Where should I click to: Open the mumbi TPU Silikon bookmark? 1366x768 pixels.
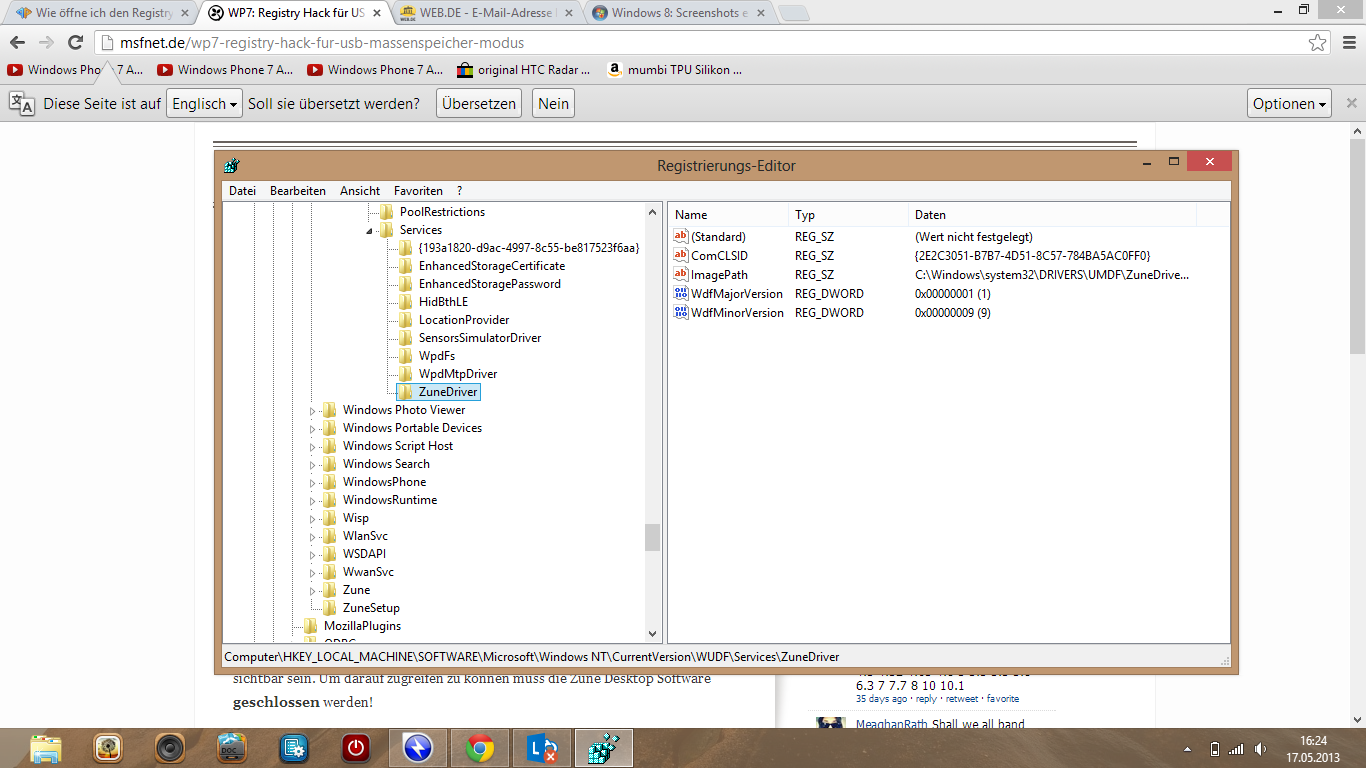point(675,70)
